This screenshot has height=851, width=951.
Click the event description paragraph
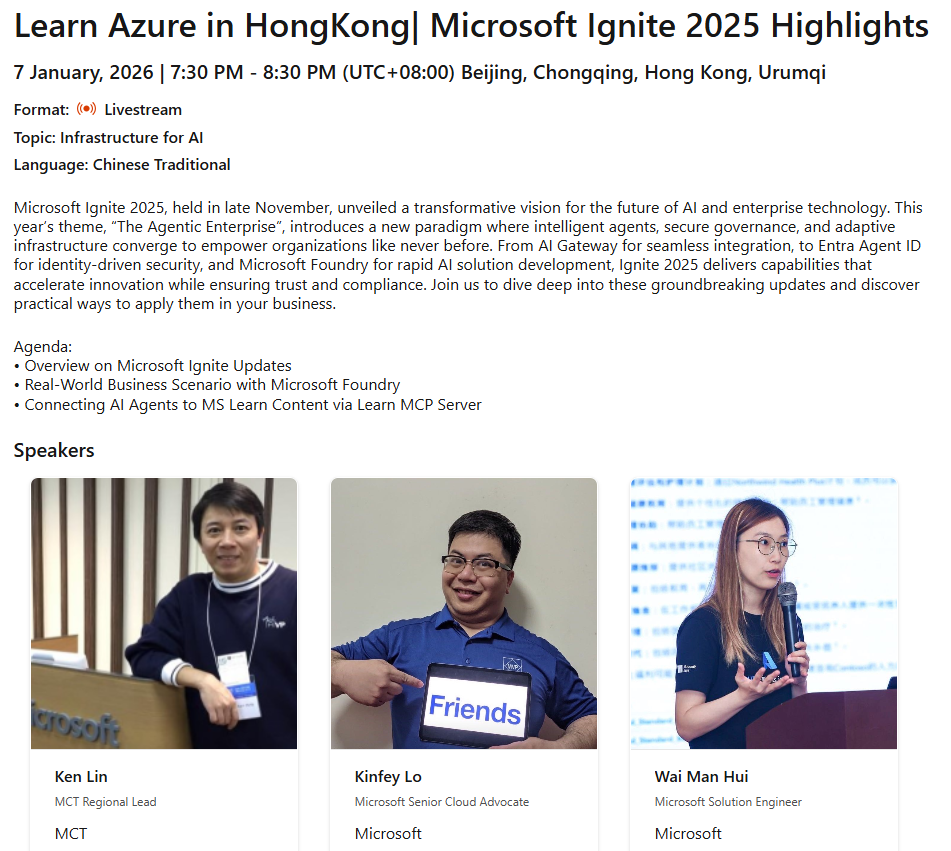coord(468,255)
